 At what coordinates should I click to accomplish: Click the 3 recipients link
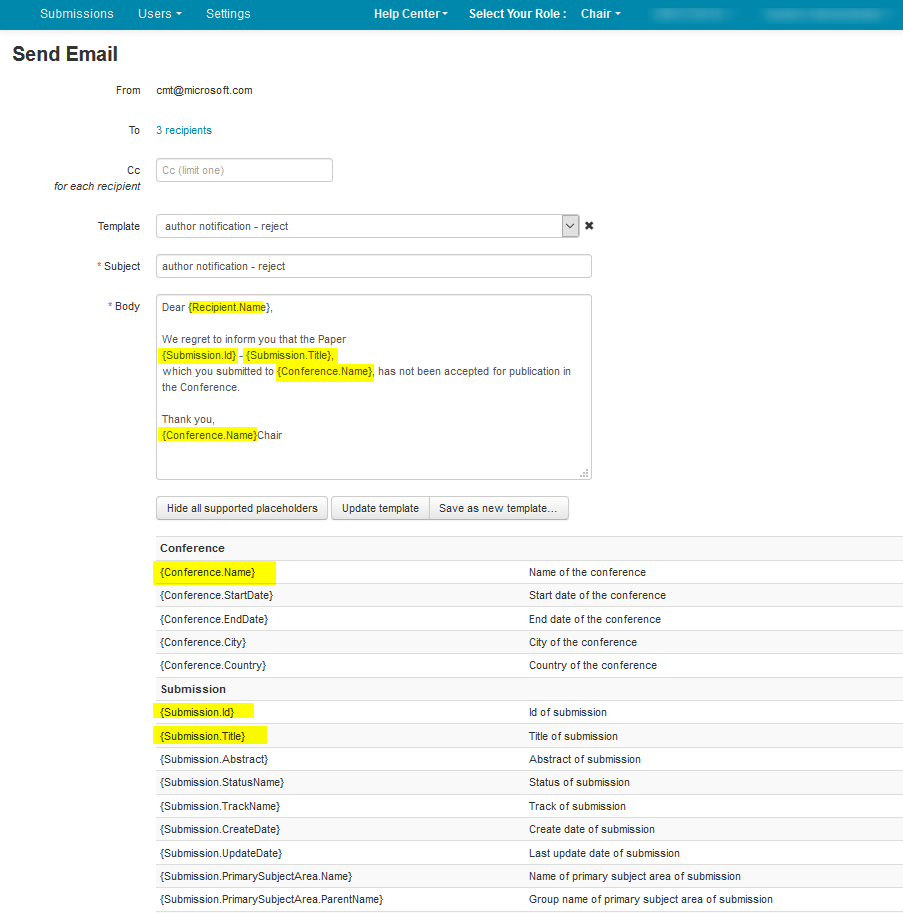184,130
